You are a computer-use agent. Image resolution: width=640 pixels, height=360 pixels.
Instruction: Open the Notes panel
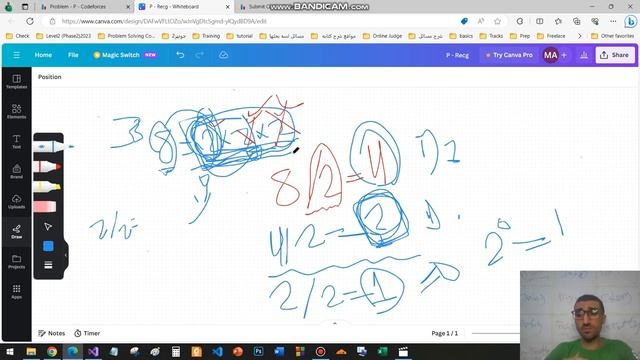(51, 333)
